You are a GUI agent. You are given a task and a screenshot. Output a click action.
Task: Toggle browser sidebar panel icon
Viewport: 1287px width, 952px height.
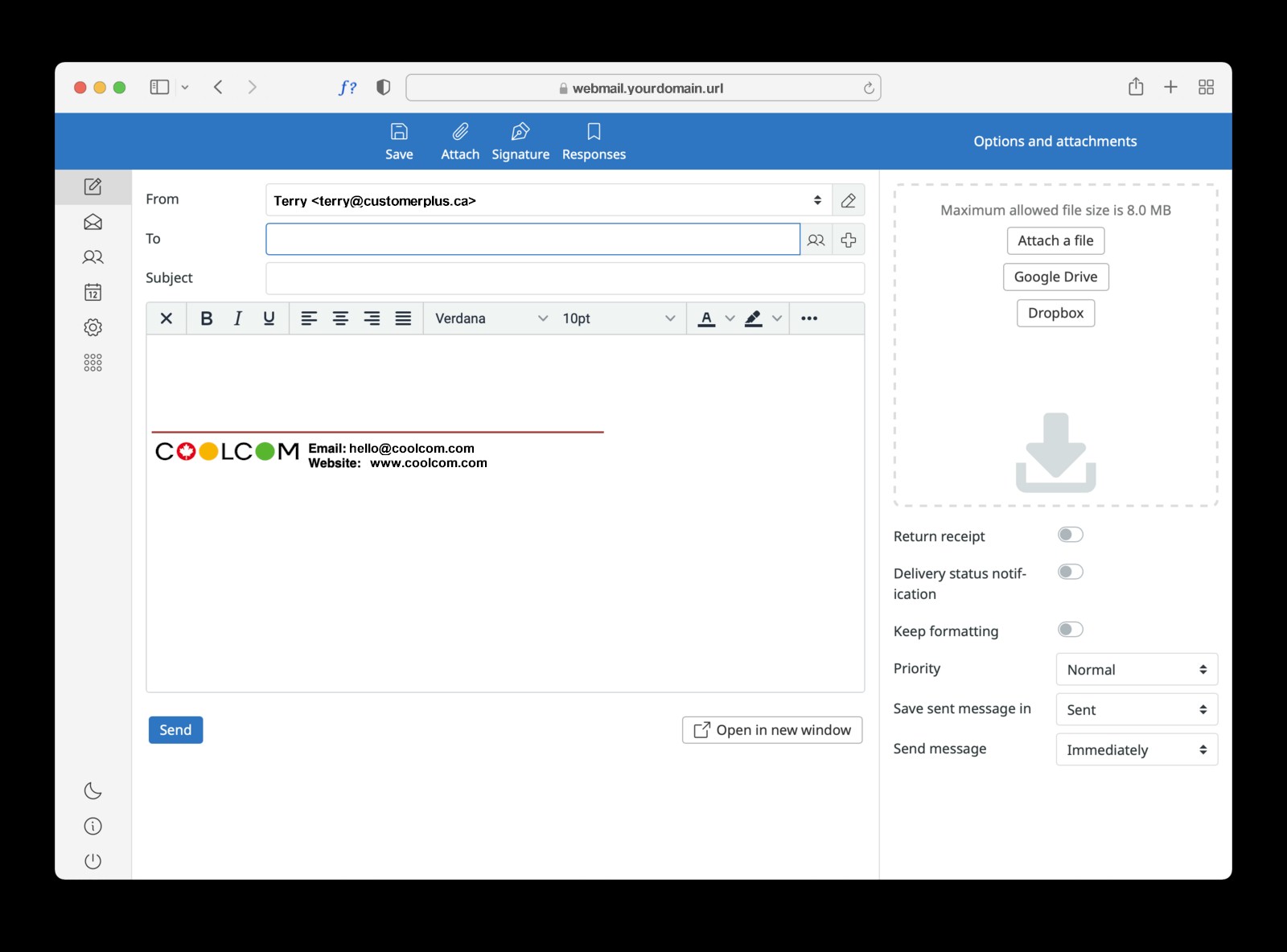pyautogui.click(x=159, y=87)
